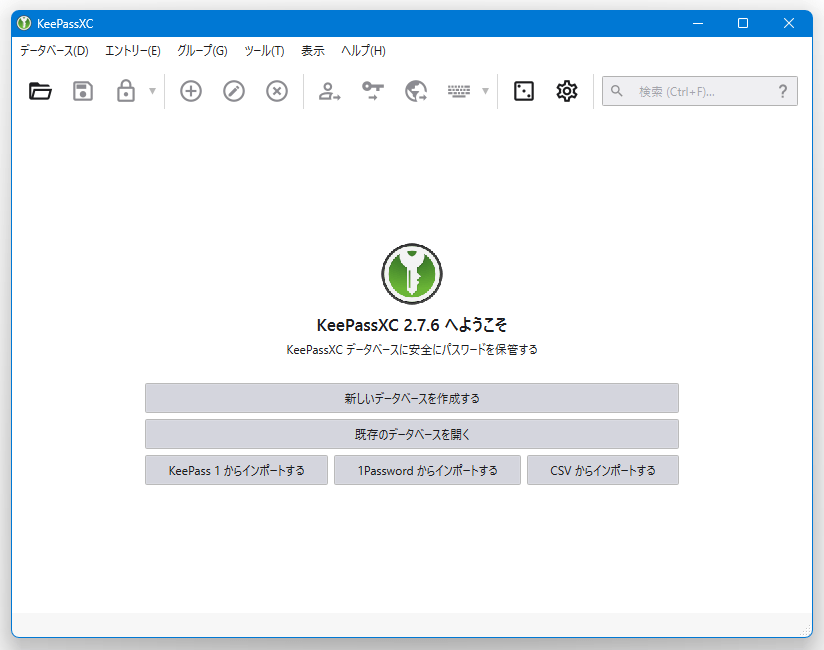Click the KeePassXC title bar app icon
The image size is (824, 650).
point(24,23)
